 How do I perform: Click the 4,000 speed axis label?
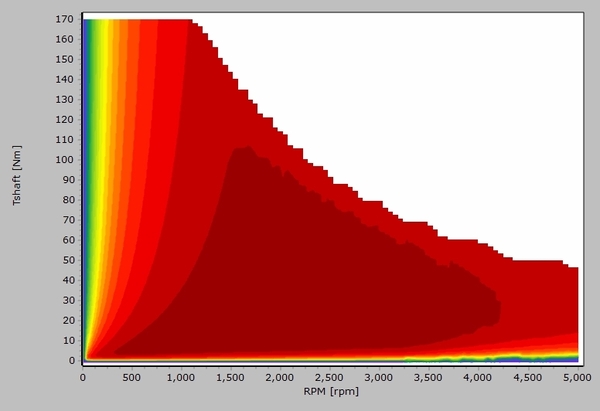[478, 378]
